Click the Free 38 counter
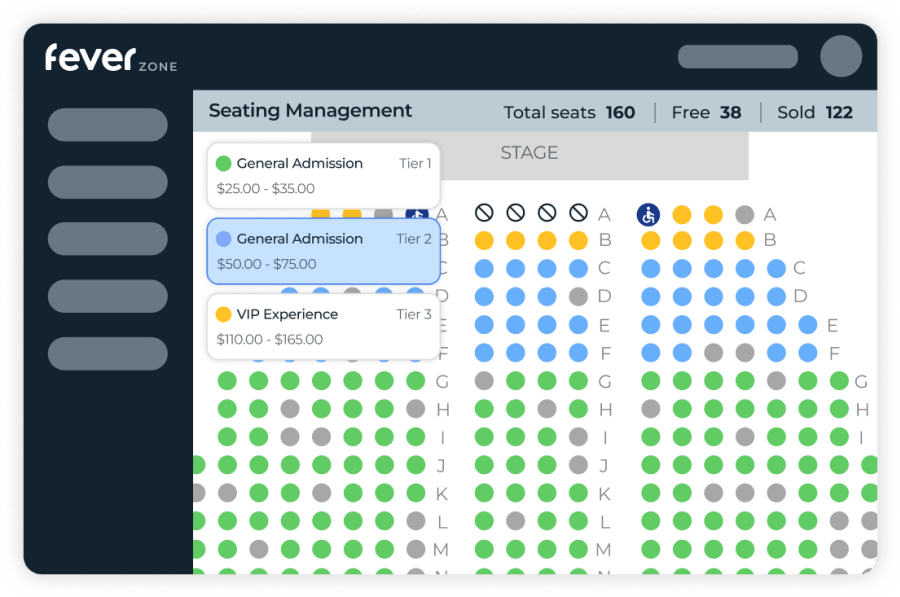 point(707,112)
